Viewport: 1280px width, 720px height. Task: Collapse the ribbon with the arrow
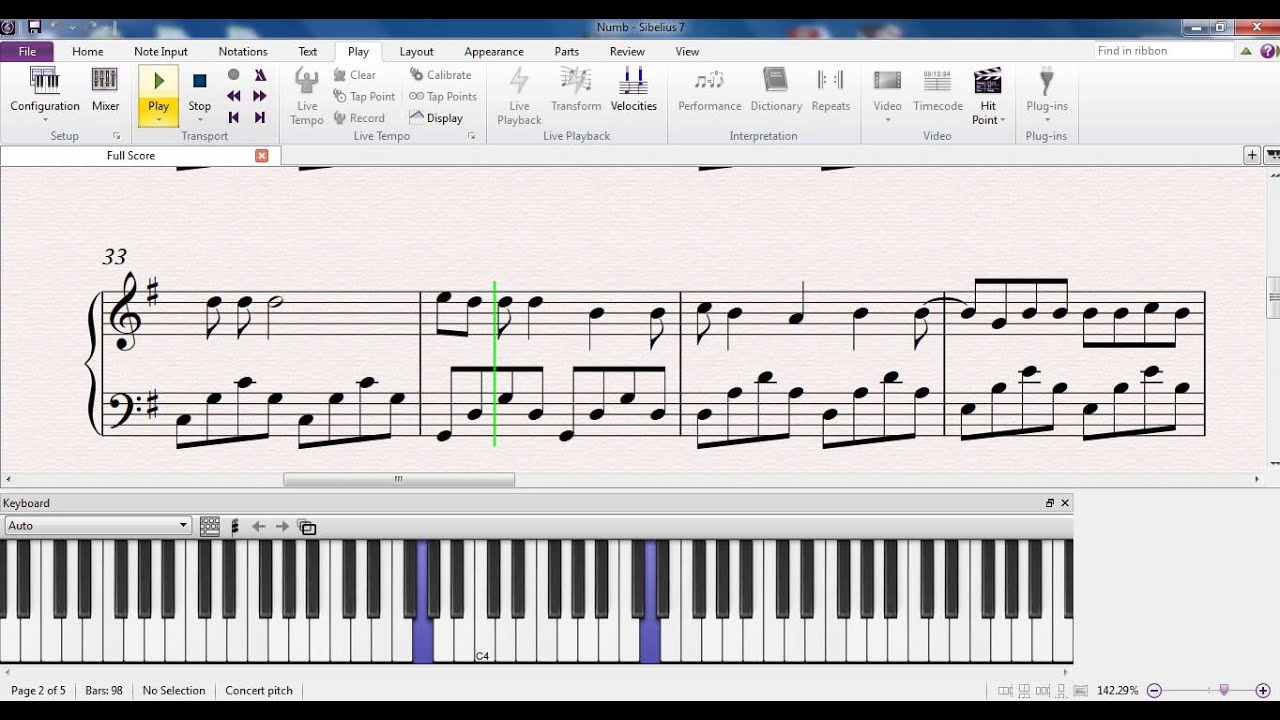coord(1247,51)
